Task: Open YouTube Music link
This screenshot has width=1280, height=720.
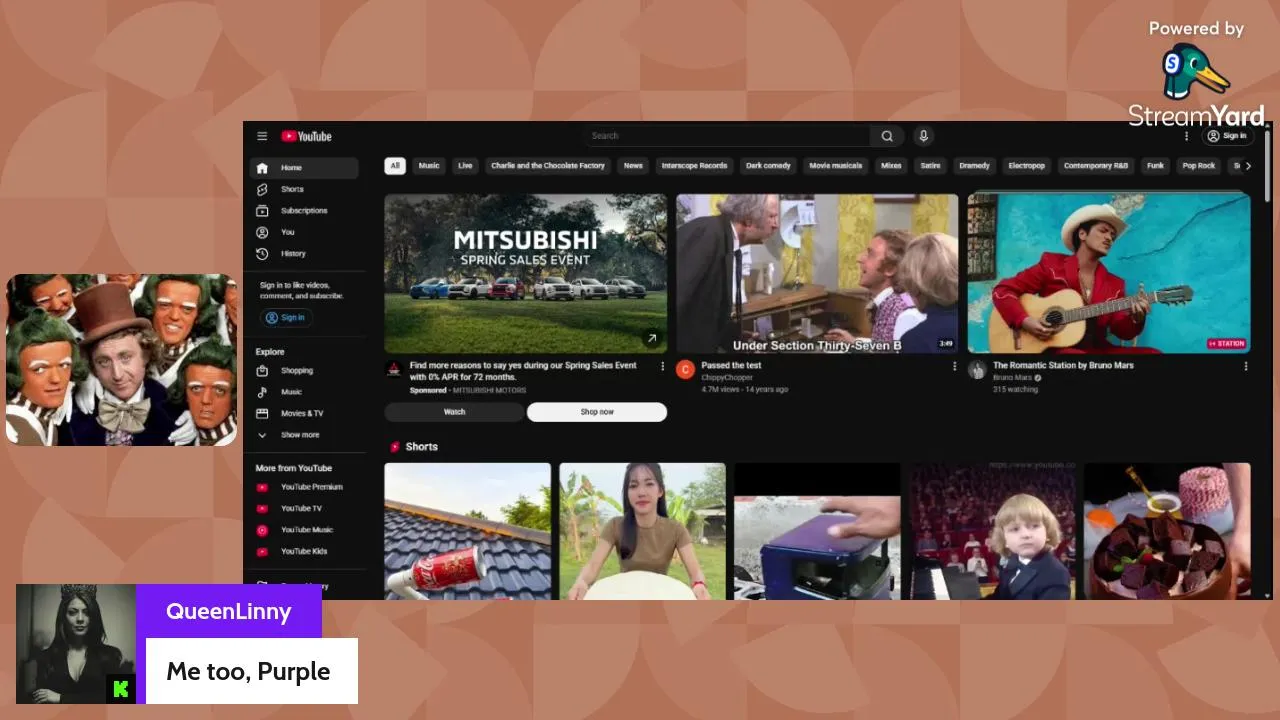Action: coord(304,530)
